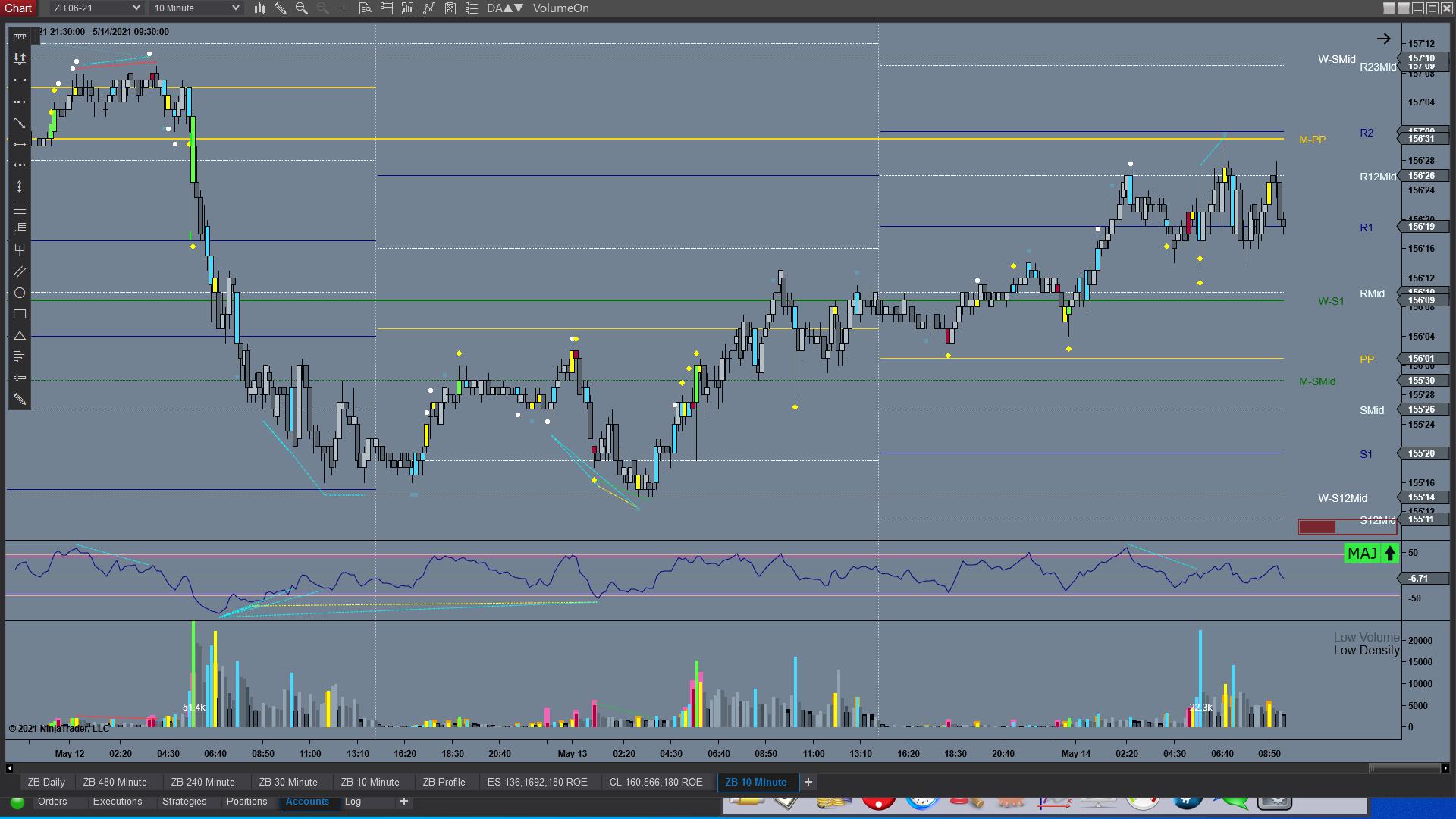Select the arrow line drawing tool
Screen dimensions: 1456x819
(x=20, y=144)
